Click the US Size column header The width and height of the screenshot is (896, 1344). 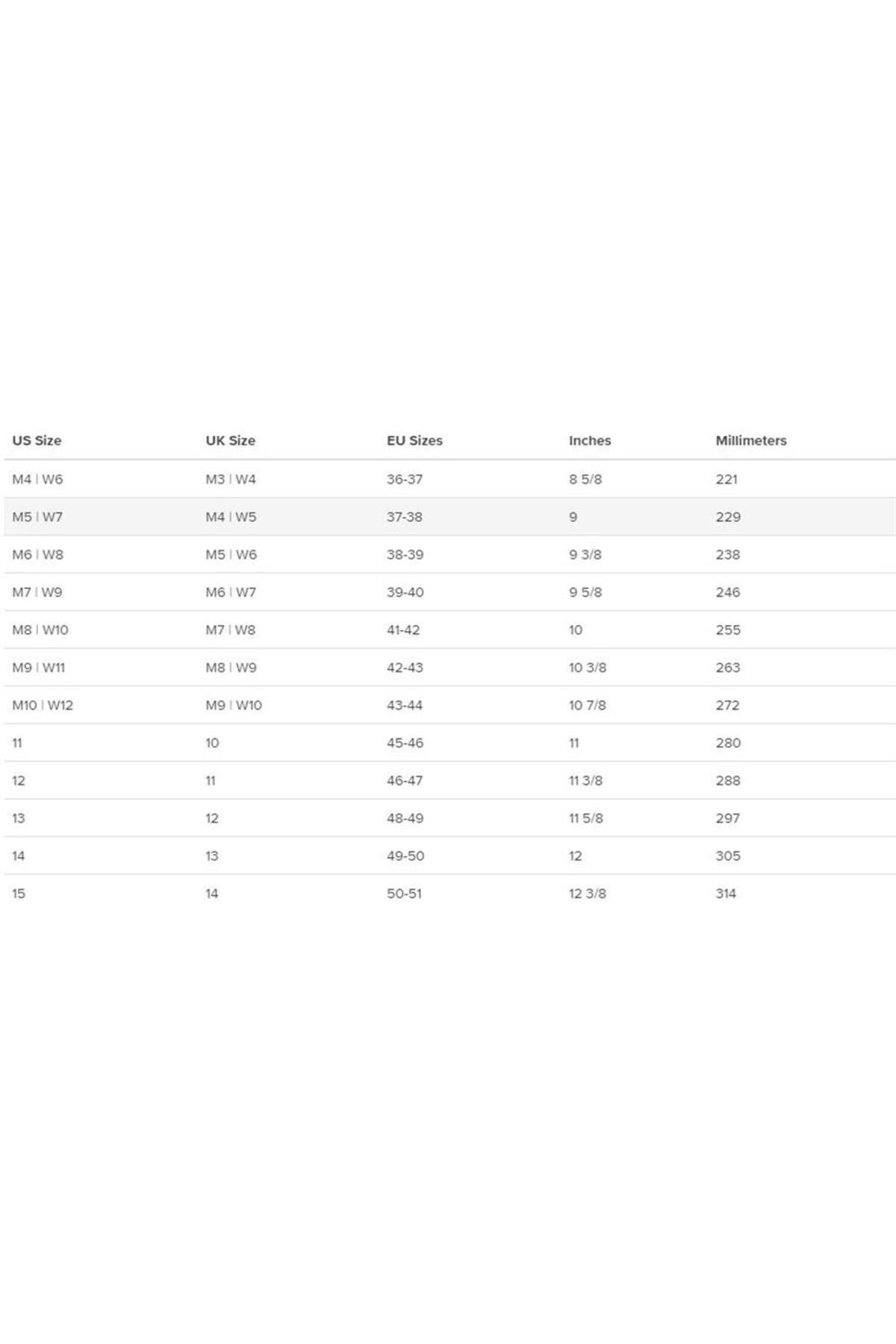tap(37, 441)
